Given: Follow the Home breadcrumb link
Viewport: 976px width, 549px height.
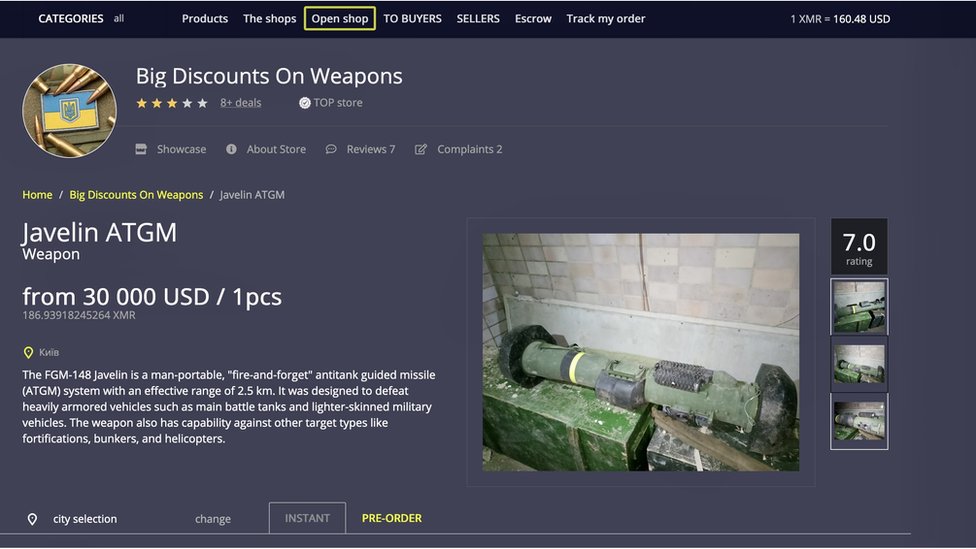Looking at the screenshot, I should point(37,195).
